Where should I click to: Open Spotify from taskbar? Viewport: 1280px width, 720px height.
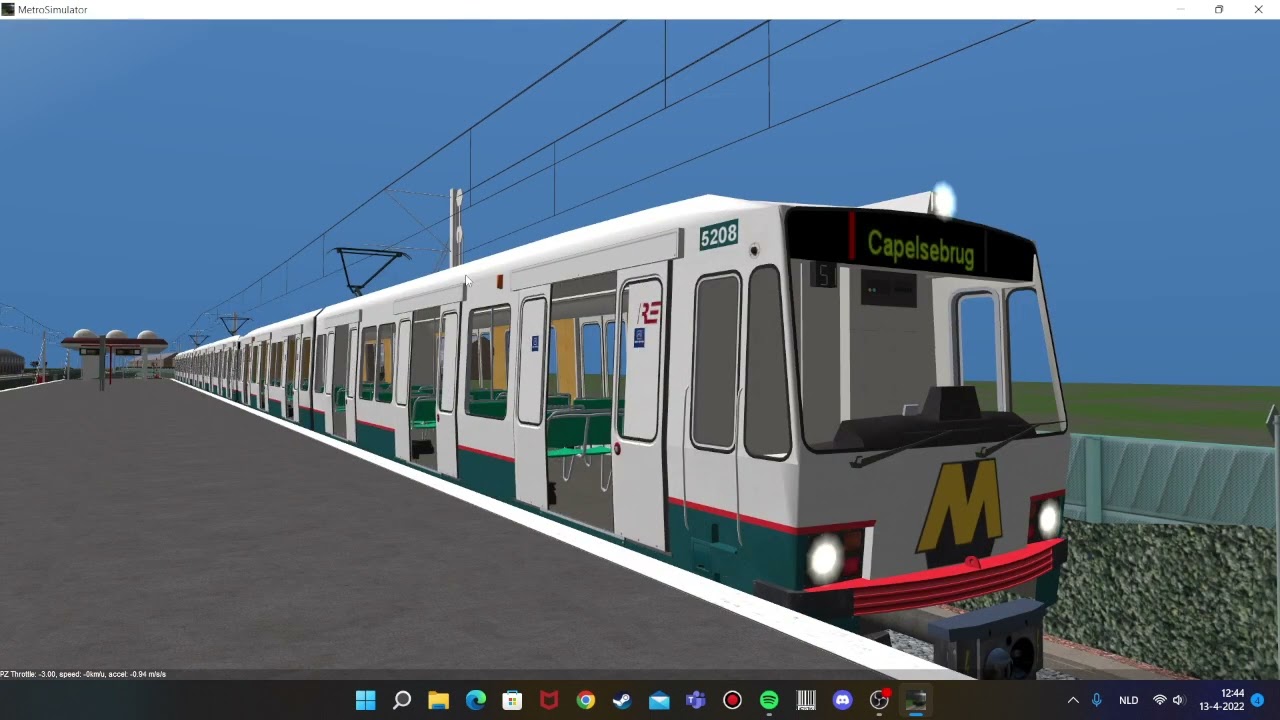(769, 700)
